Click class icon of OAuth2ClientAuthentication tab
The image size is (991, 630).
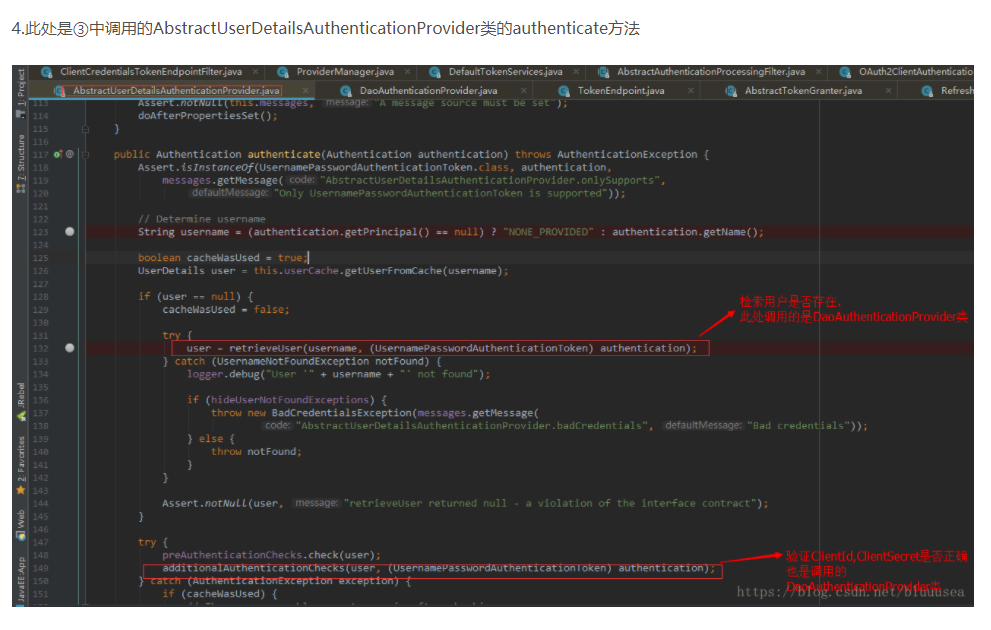tap(845, 72)
